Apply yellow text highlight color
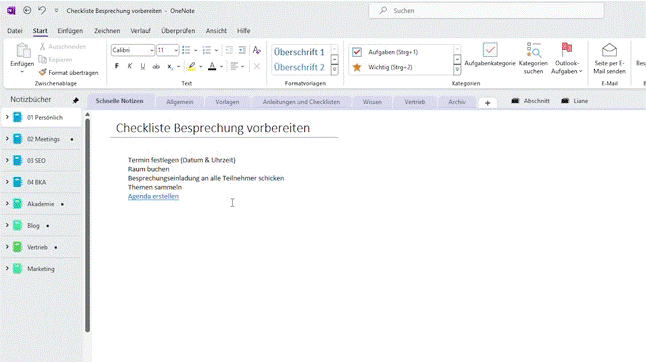The width and height of the screenshot is (646, 362). (191, 66)
